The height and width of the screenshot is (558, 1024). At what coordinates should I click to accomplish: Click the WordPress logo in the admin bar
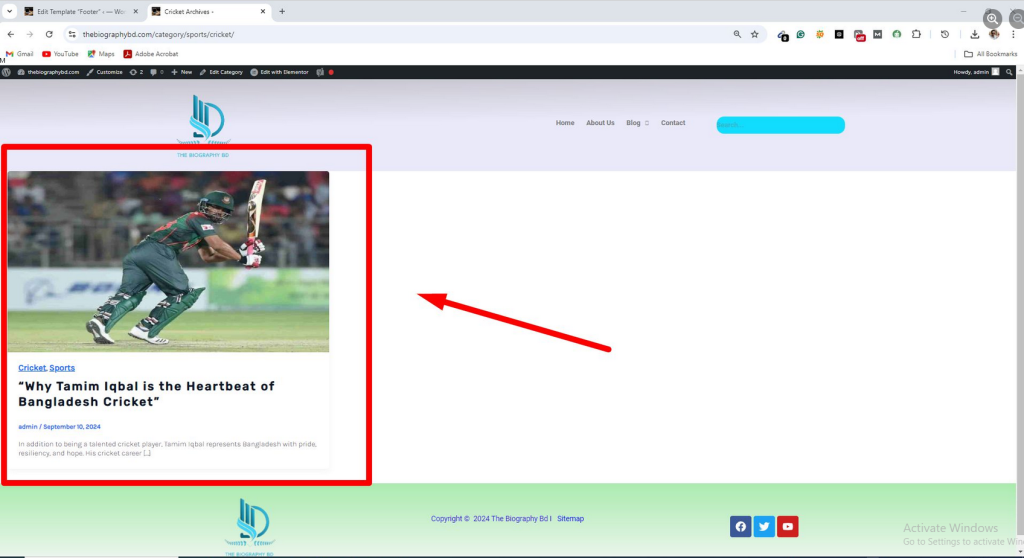[x=7, y=72]
